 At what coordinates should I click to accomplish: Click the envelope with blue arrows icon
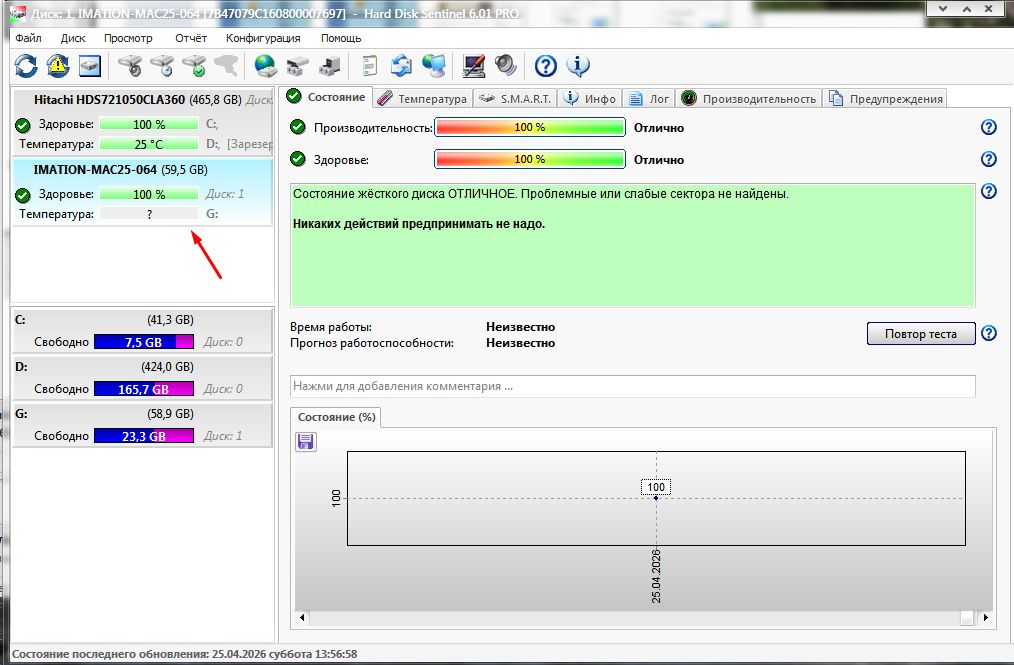[402, 65]
